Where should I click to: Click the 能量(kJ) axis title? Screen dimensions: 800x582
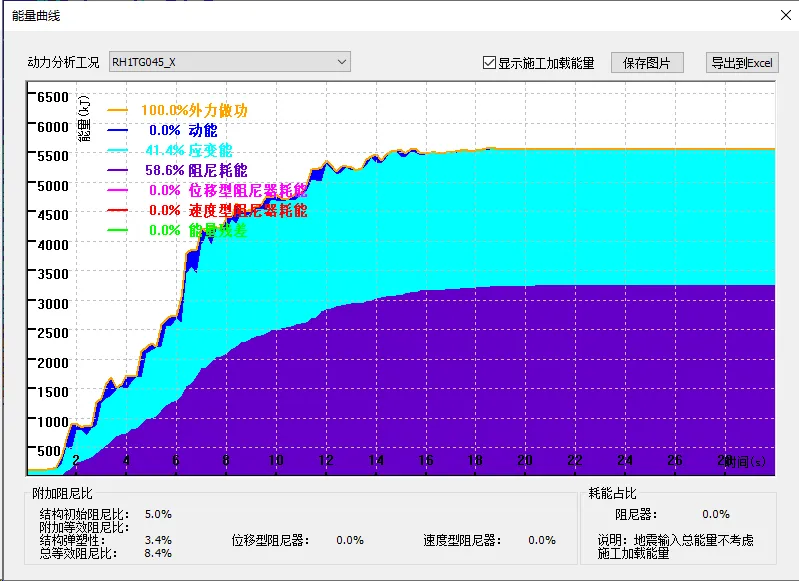pyautogui.click(x=84, y=118)
